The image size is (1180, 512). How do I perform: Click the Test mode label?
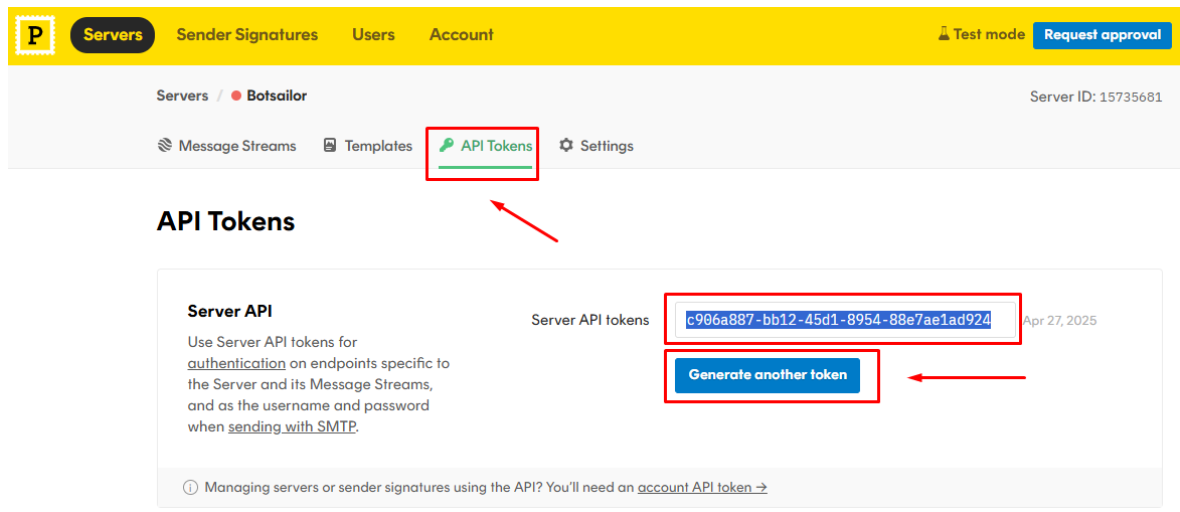(989, 34)
